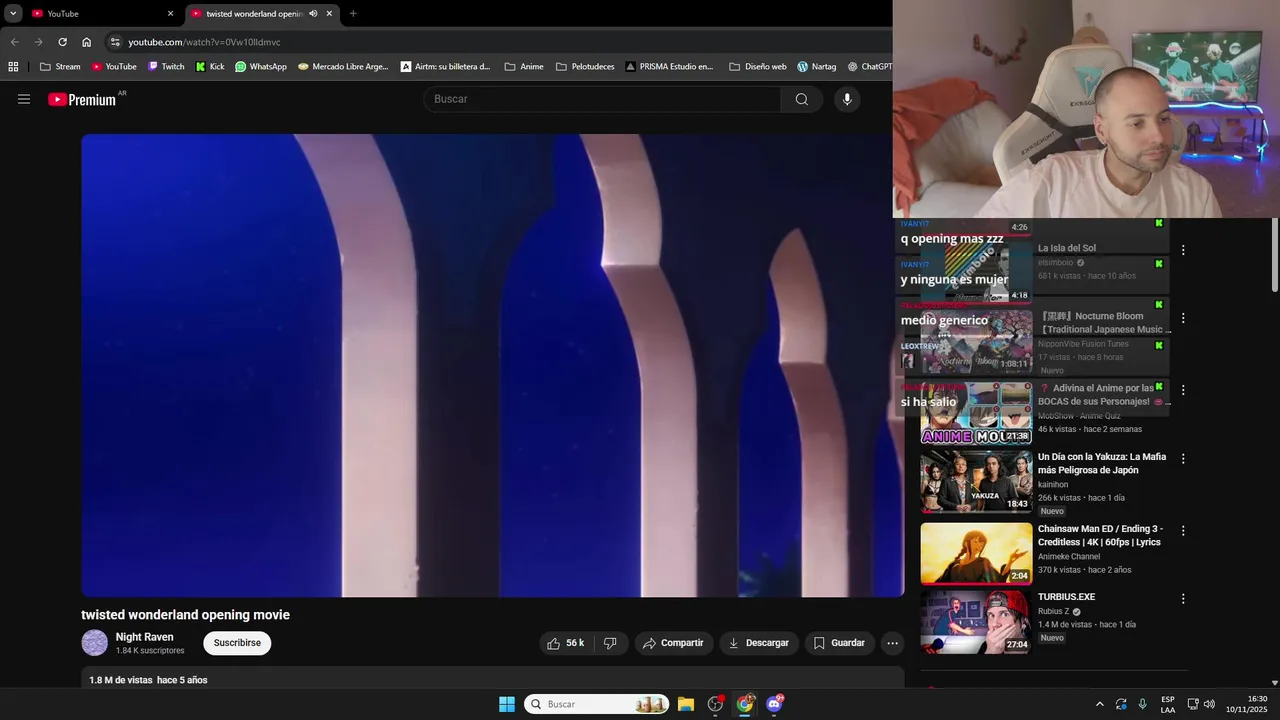Open the ESP LAA language indicator

[x=1168, y=704]
